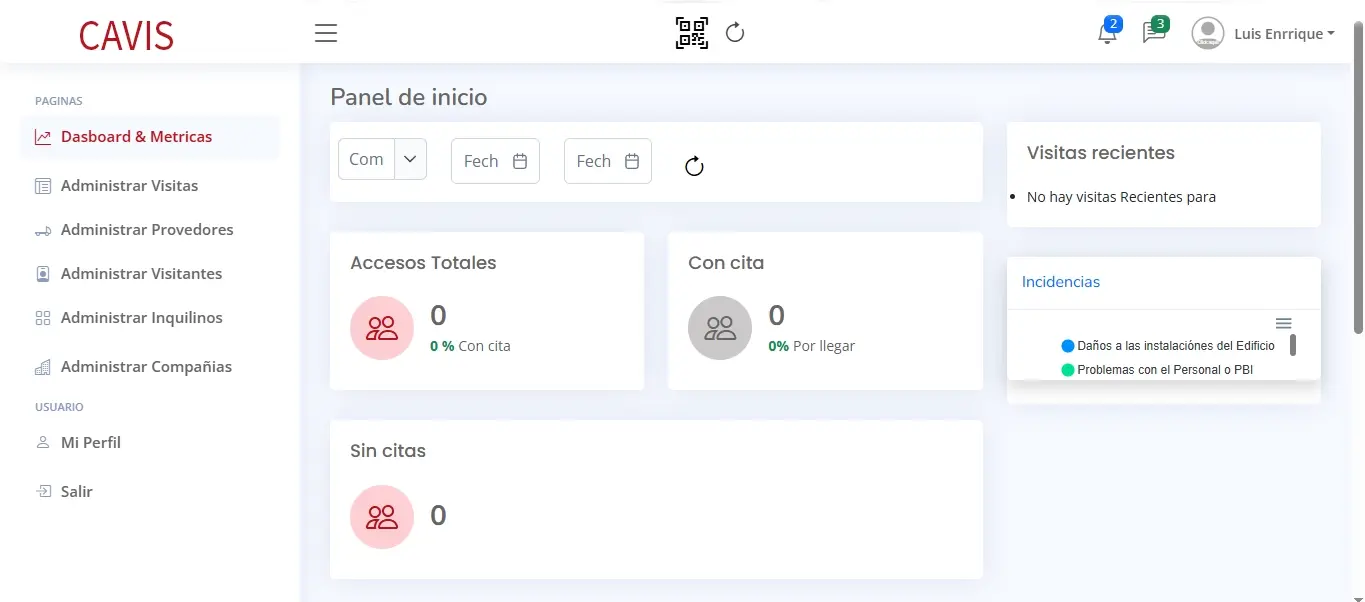Click the filter reload icon
Viewport: 1365px width, 602px height.
pyautogui.click(x=695, y=166)
